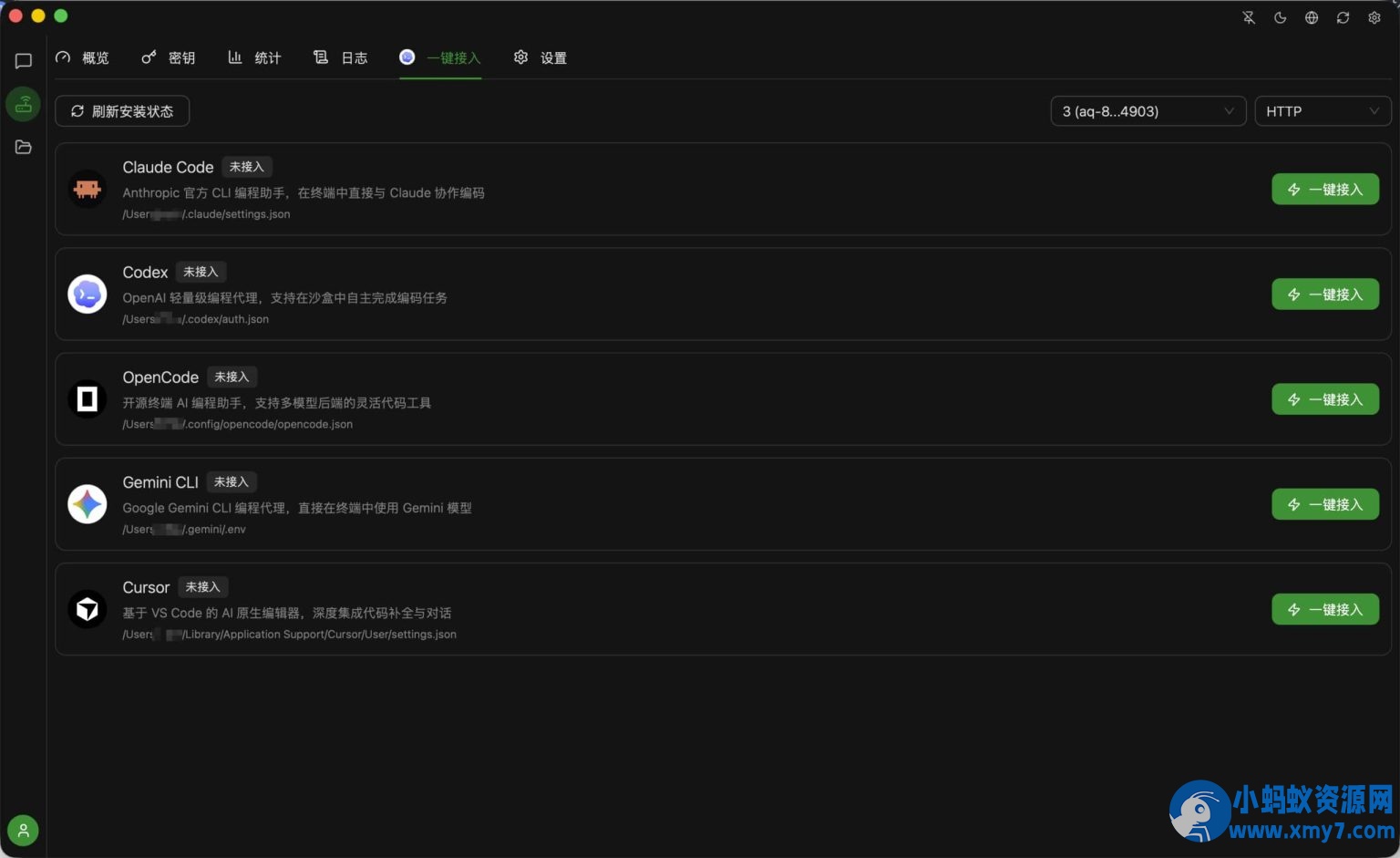Image resolution: width=1400 pixels, height=858 pixels.
Task: Minimize the window with yellow button
Action: point(38,16)
